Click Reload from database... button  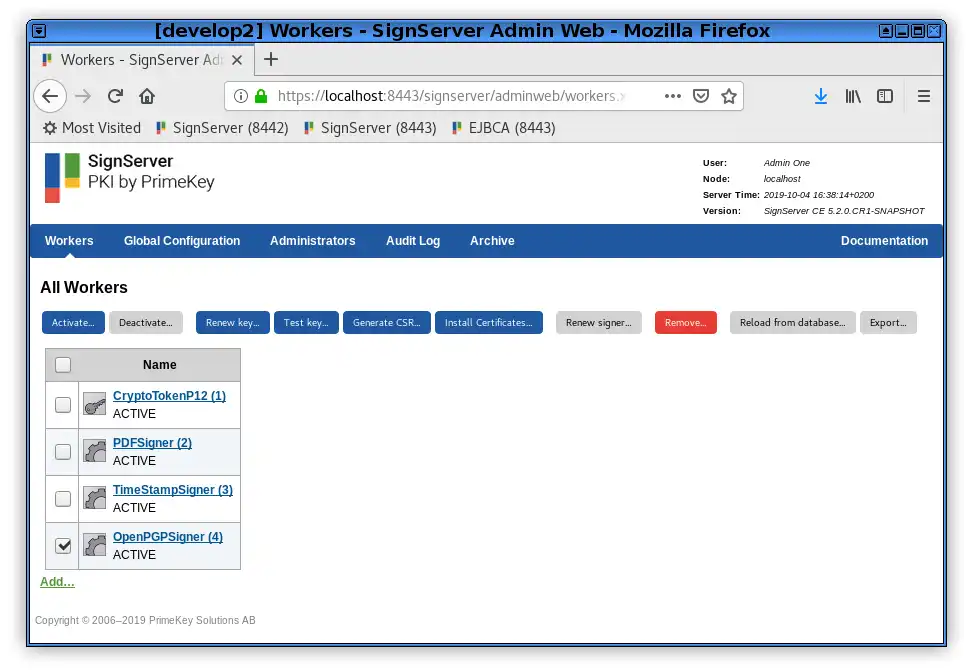click(x=792, y=322)
